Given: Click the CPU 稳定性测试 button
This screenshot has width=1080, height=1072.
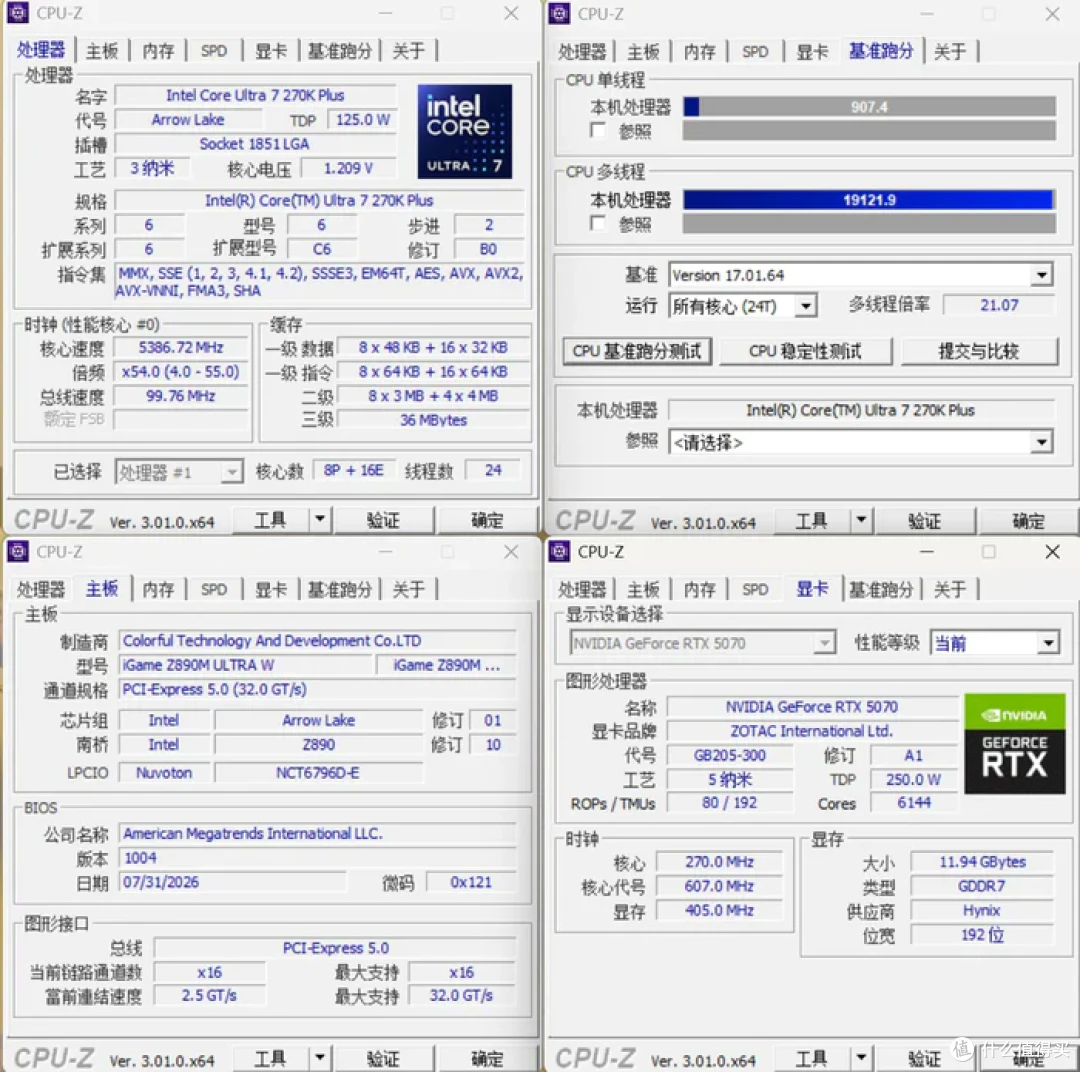Looking at the screenshot, I should pos(805,351).
